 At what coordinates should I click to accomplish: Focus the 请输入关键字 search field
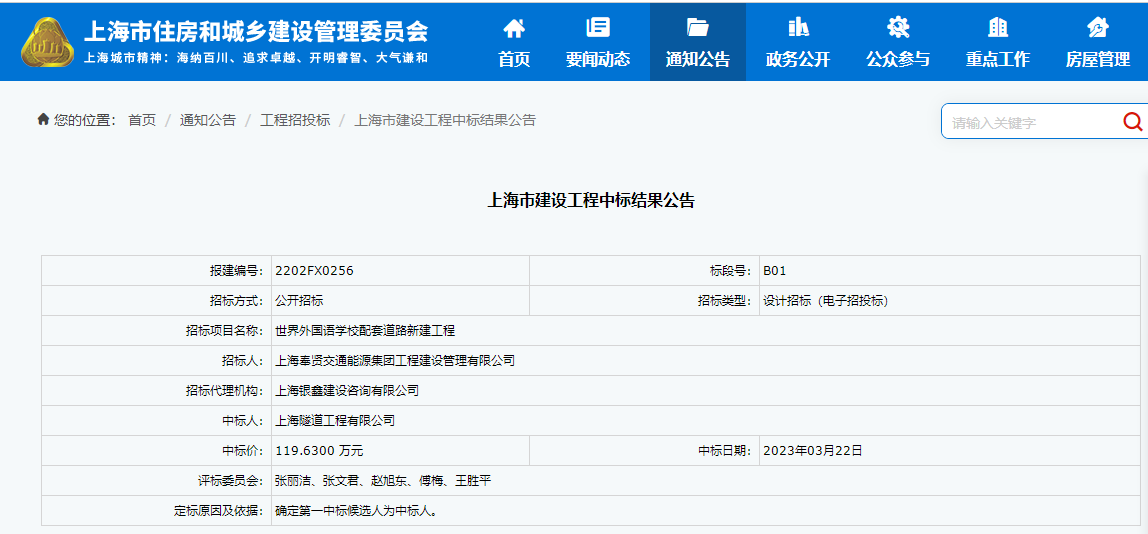1030,122
